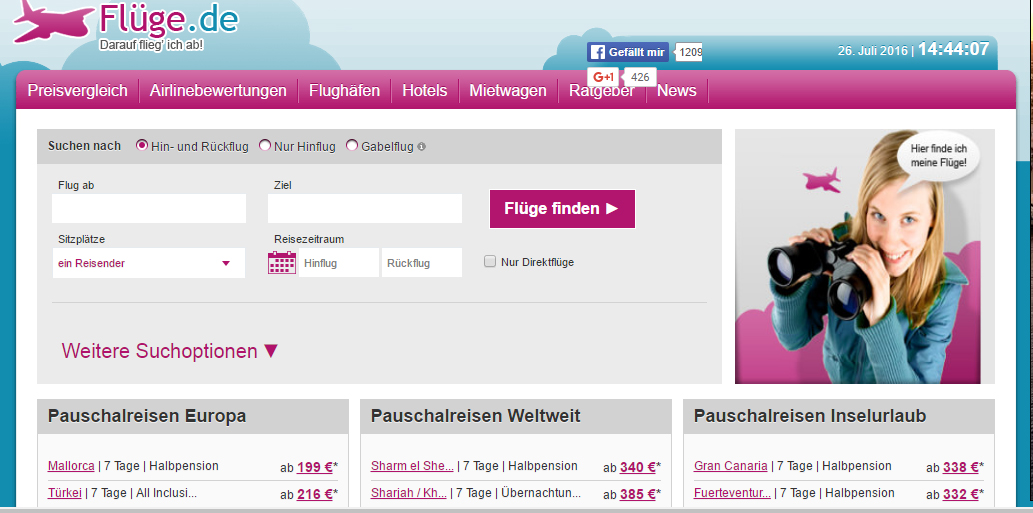This screenshot has height=513, width=1033.
Task: Open Preisvergleich in the navigation bar
Action: pos(78,90)
